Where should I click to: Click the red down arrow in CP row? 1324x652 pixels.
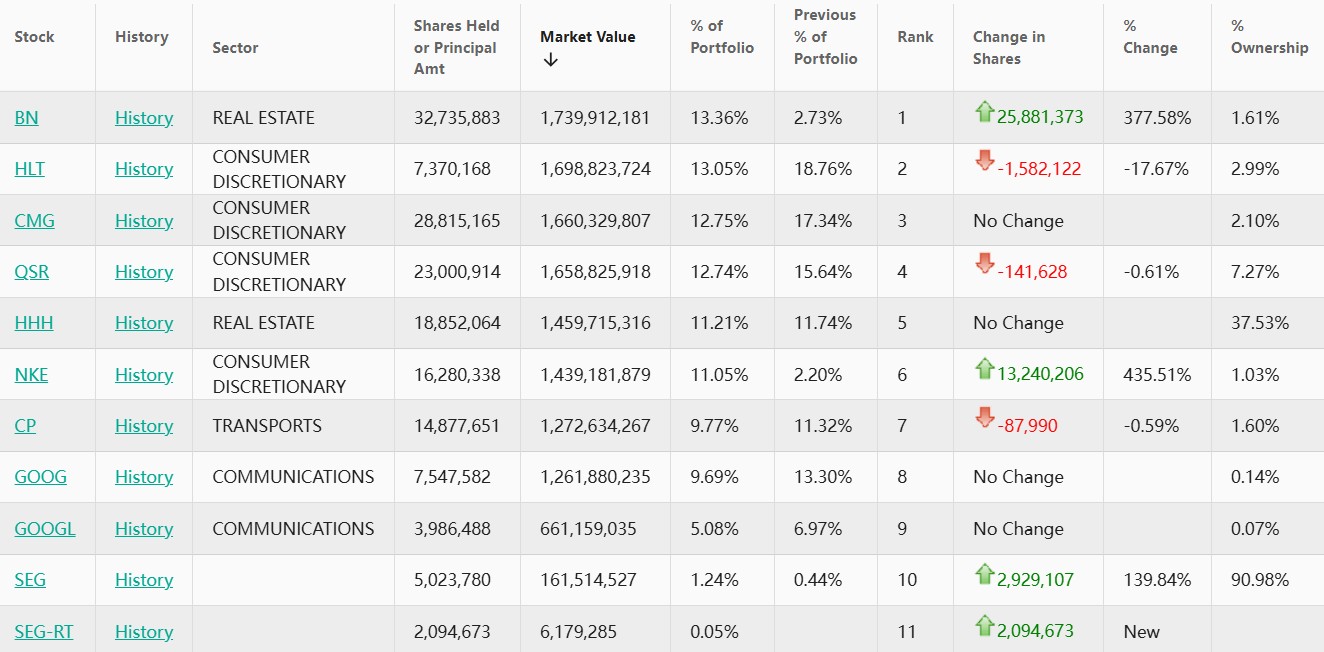[985, 420]
